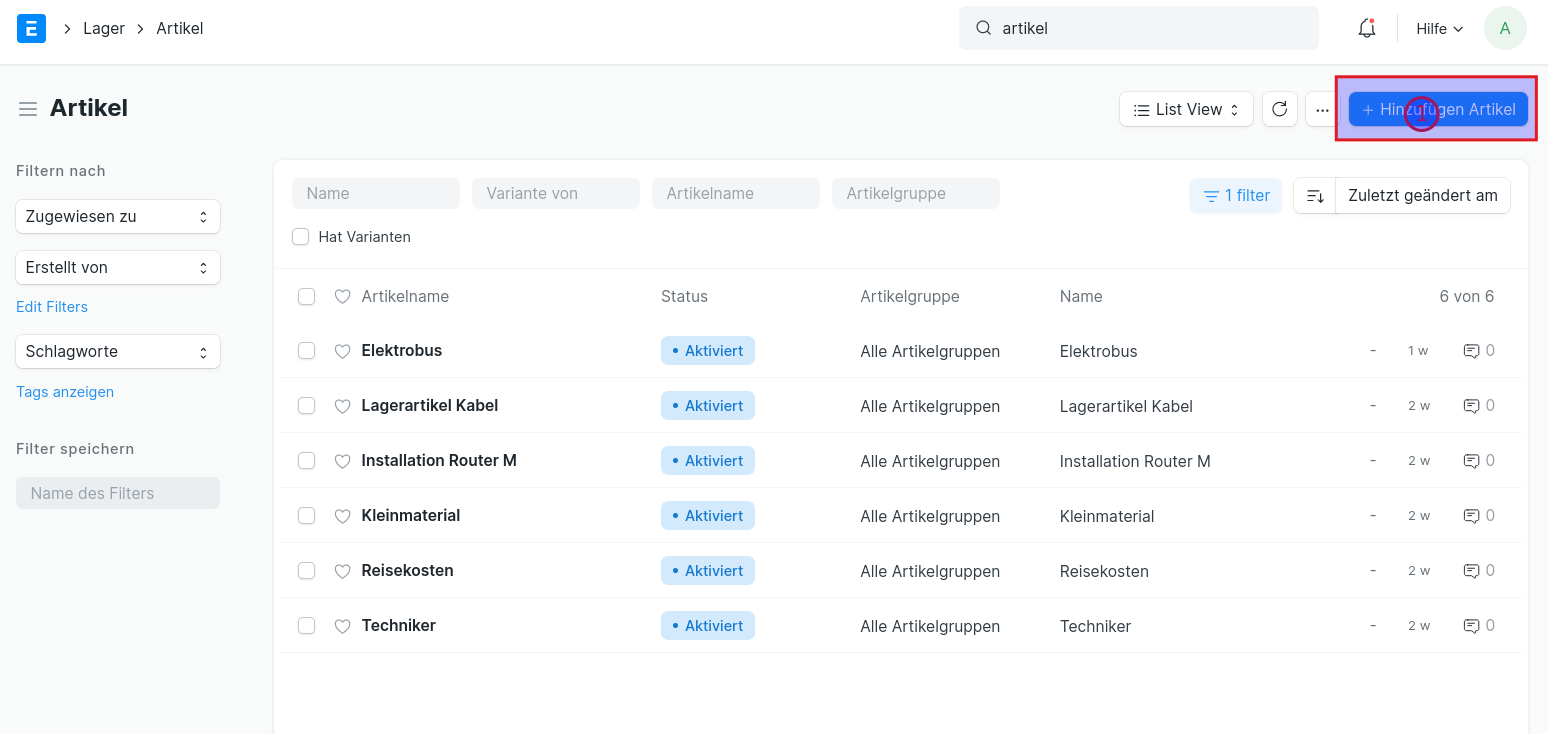The width and height of the screenshot is (1548, 734).
Task: Open the Techniker item link
Action: point(399,626)
